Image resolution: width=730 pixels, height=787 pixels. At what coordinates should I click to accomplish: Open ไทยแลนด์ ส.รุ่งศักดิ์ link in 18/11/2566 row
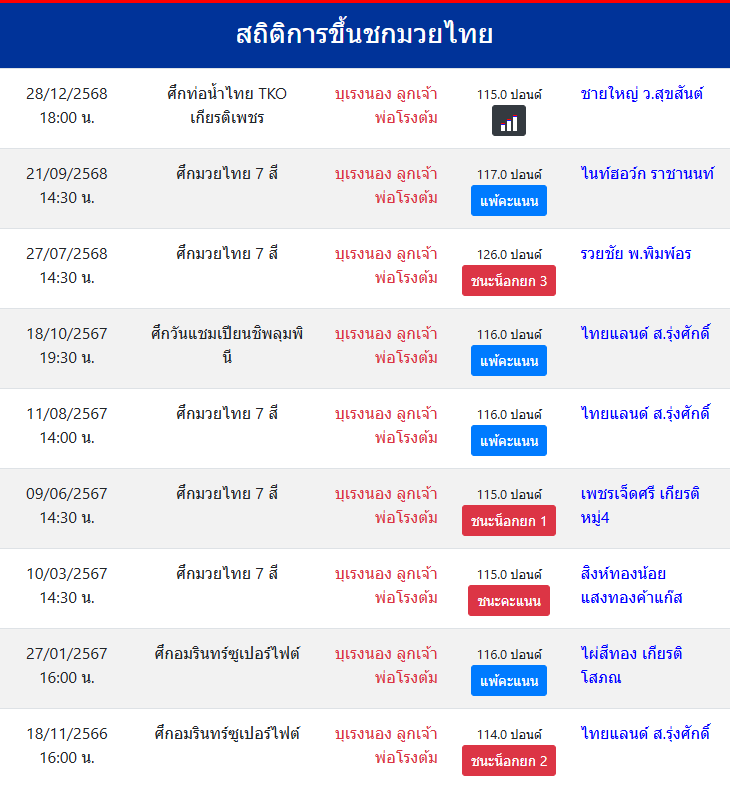click(645, 734)
